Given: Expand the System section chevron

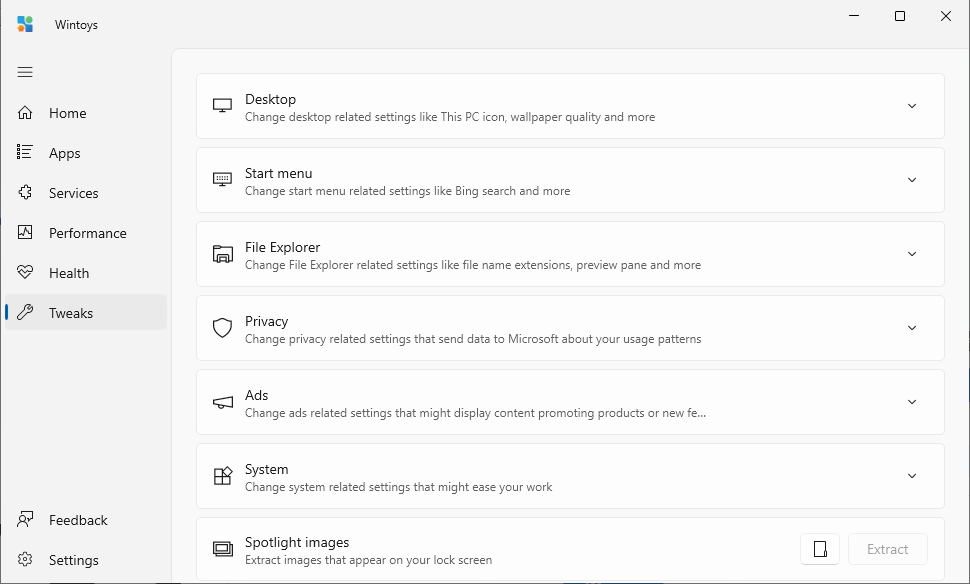Looking at the screenshot, I should (912, 476).
